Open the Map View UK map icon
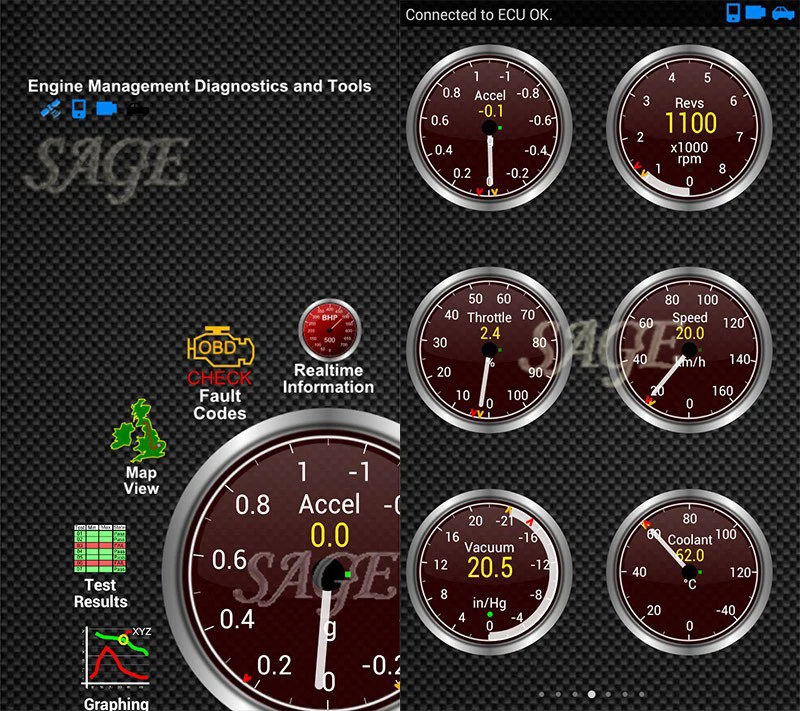The height and width of the screenshot is (711, 800). tap(139, 431)
